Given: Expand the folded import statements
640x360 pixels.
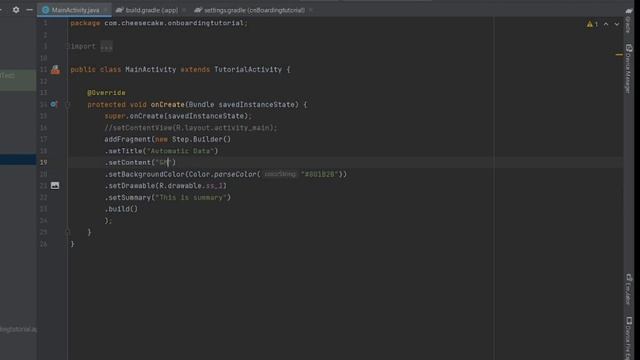Looking at the screenshot, I should click(106, 47).
